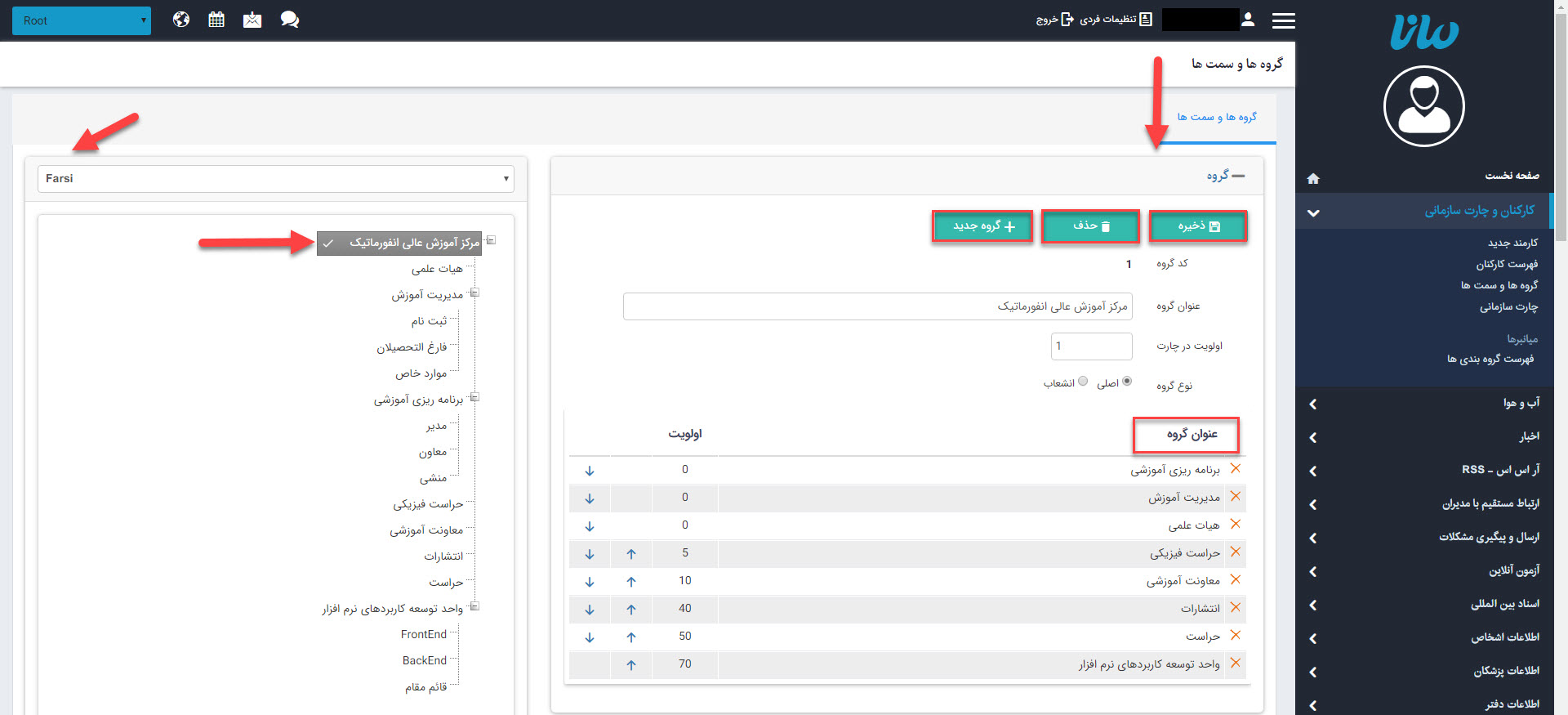The height and width of the screenshot is (715, 1568).
Task: Open the mail inbox icon
Action: tap(252, 20)
